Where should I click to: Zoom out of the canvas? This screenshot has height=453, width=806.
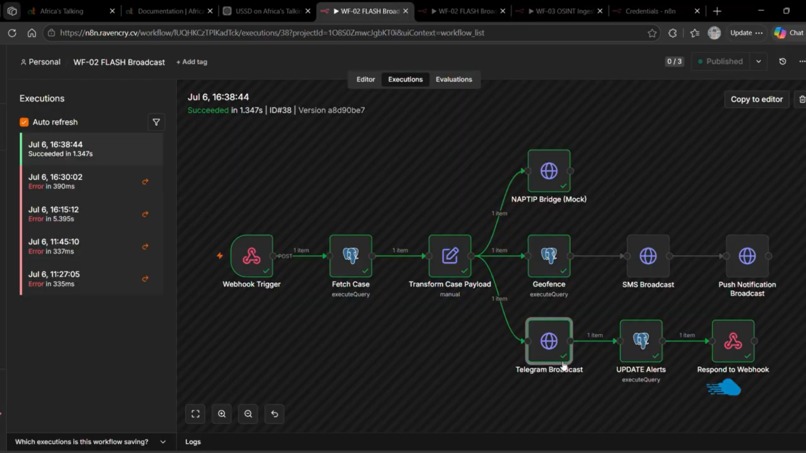click(248, 414)
